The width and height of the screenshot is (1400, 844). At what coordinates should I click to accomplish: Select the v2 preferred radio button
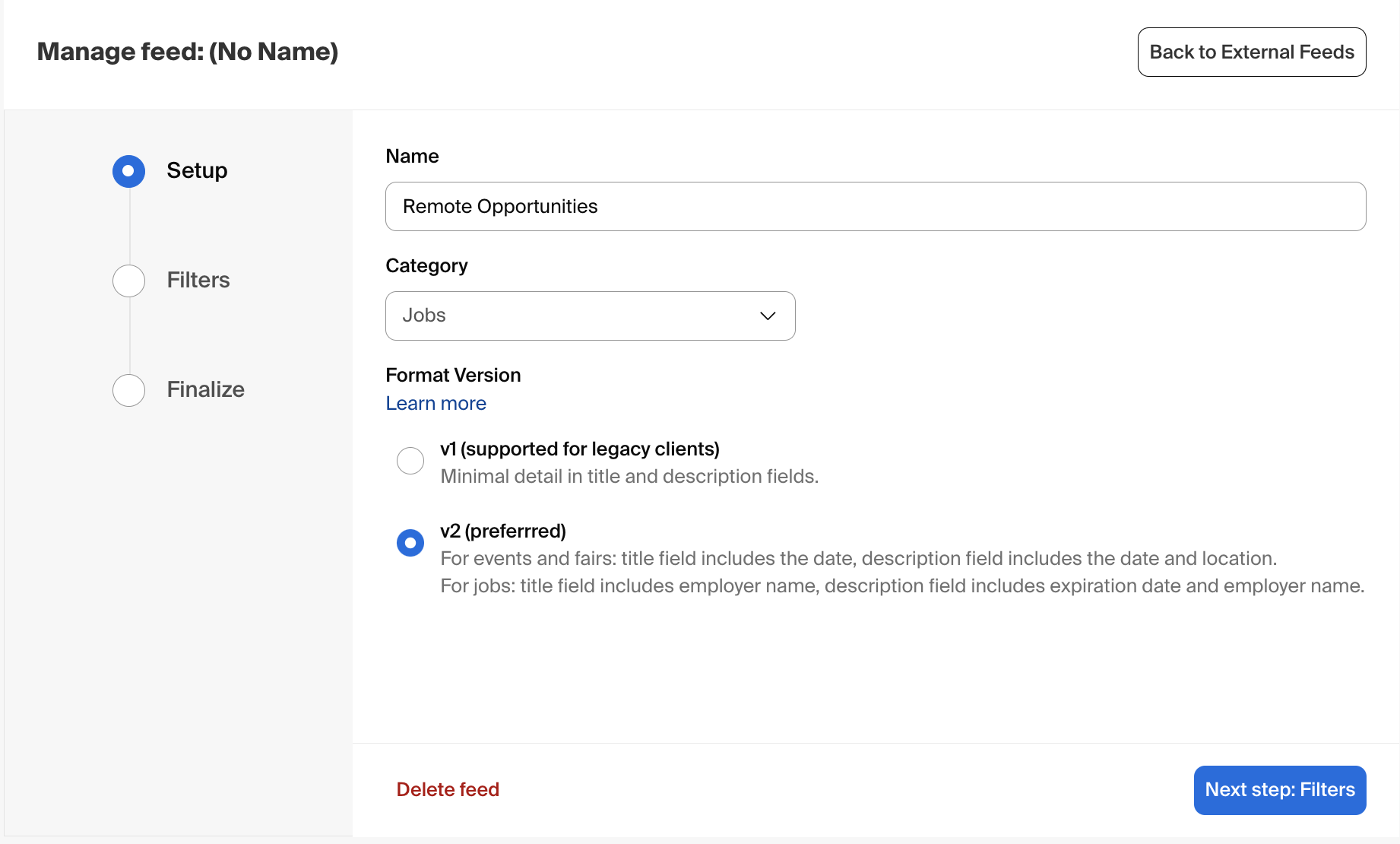(410, 543)
